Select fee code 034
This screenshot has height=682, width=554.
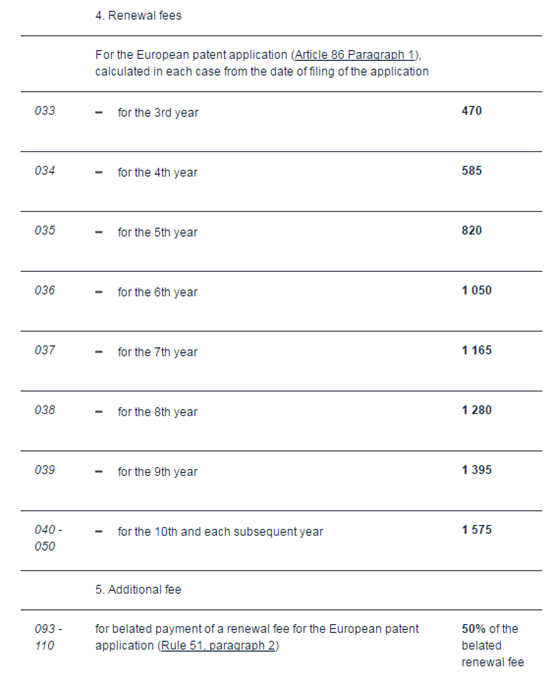click(x=45, y=170)
